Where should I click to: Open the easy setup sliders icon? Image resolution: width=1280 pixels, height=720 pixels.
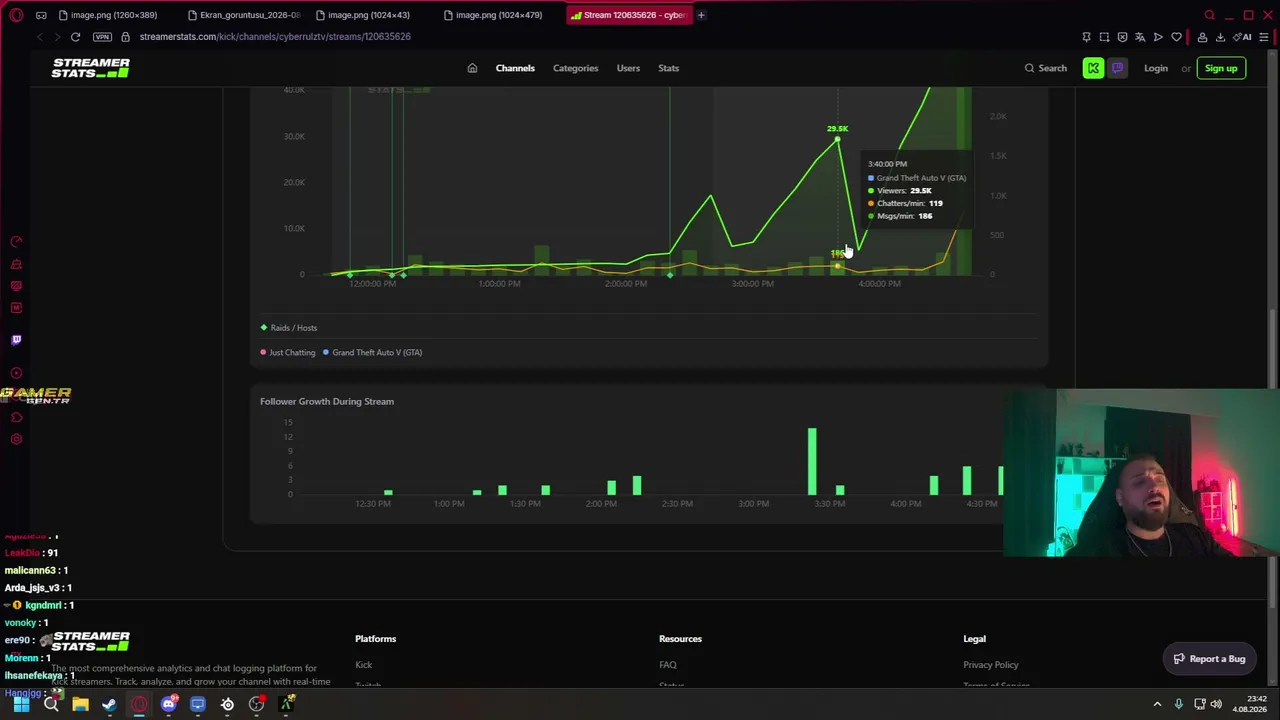coord(1264,37)
